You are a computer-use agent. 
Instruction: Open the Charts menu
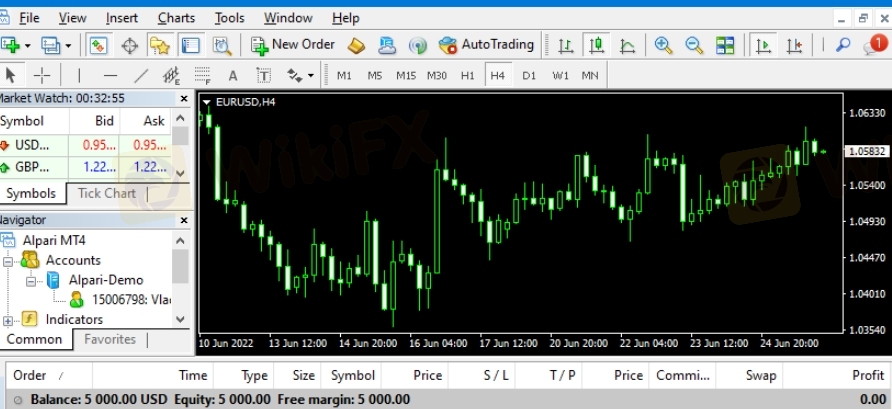(x=176, y=18)
